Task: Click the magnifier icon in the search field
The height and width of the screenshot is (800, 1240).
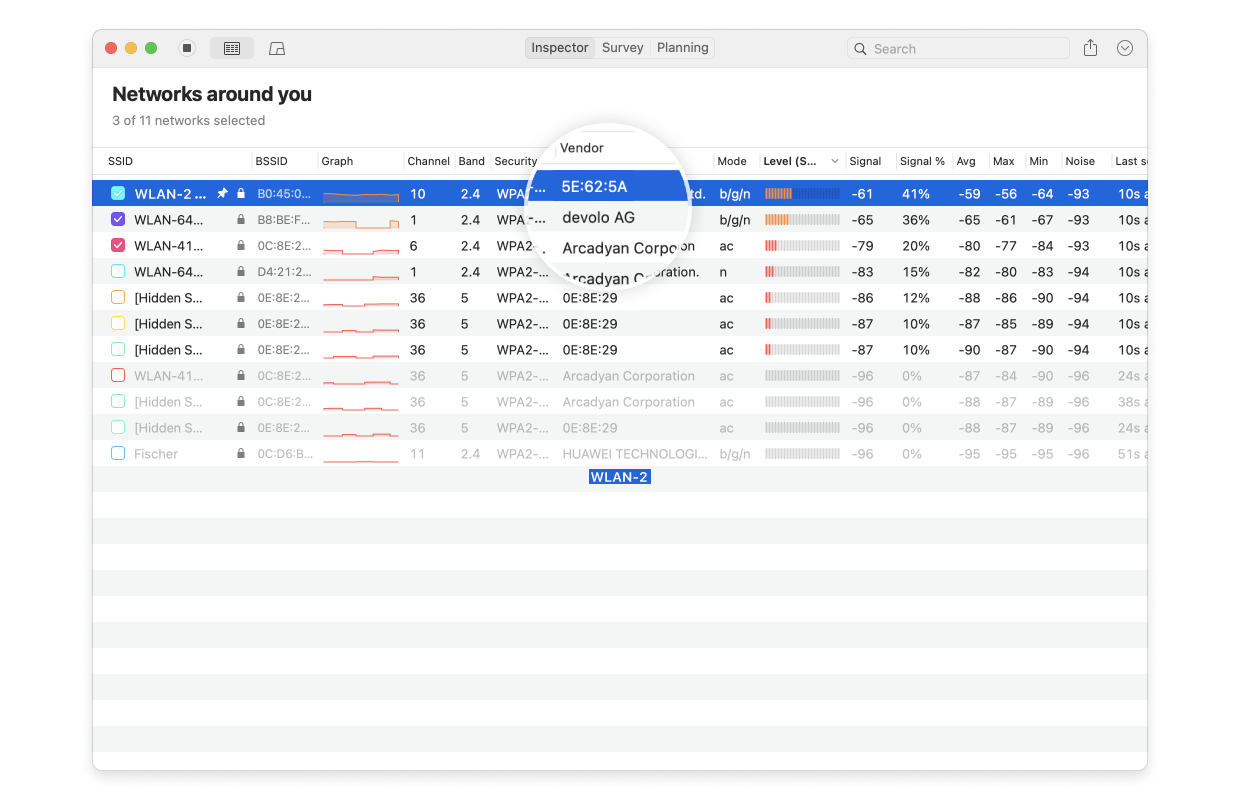Action: 861,48
